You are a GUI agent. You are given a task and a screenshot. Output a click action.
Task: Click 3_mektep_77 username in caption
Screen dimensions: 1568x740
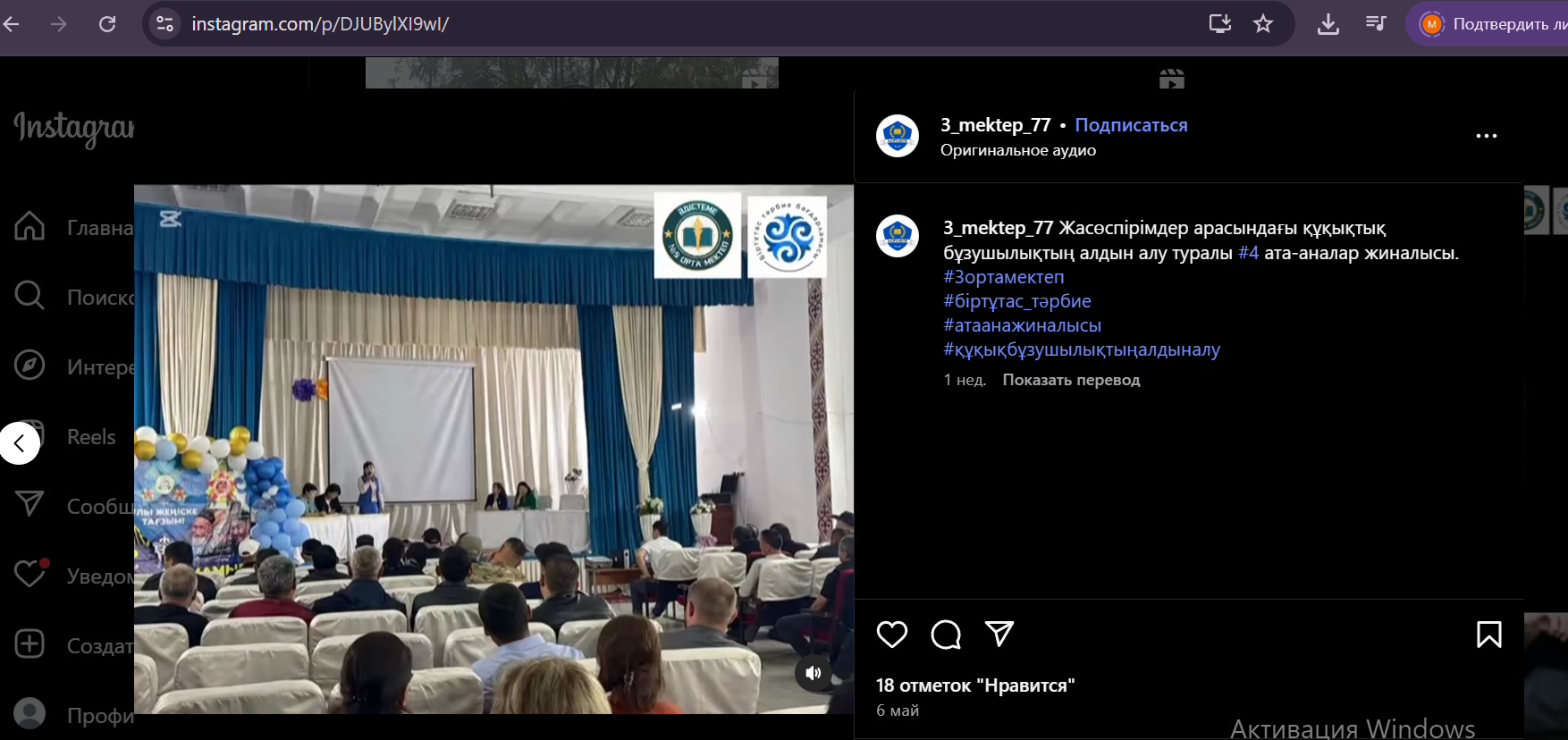999,228
